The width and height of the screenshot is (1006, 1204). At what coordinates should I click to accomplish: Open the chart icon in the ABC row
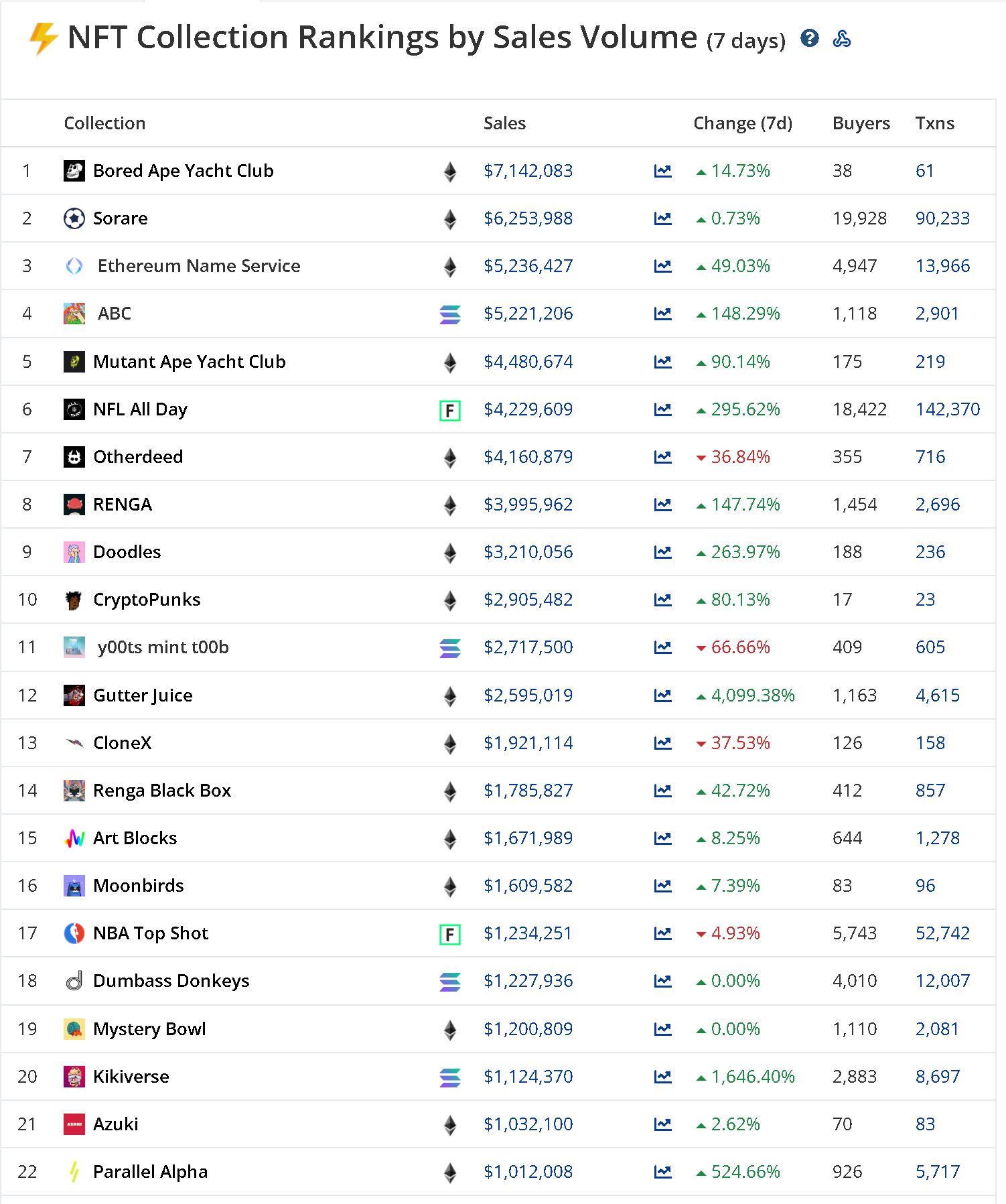tap(662, 314)
